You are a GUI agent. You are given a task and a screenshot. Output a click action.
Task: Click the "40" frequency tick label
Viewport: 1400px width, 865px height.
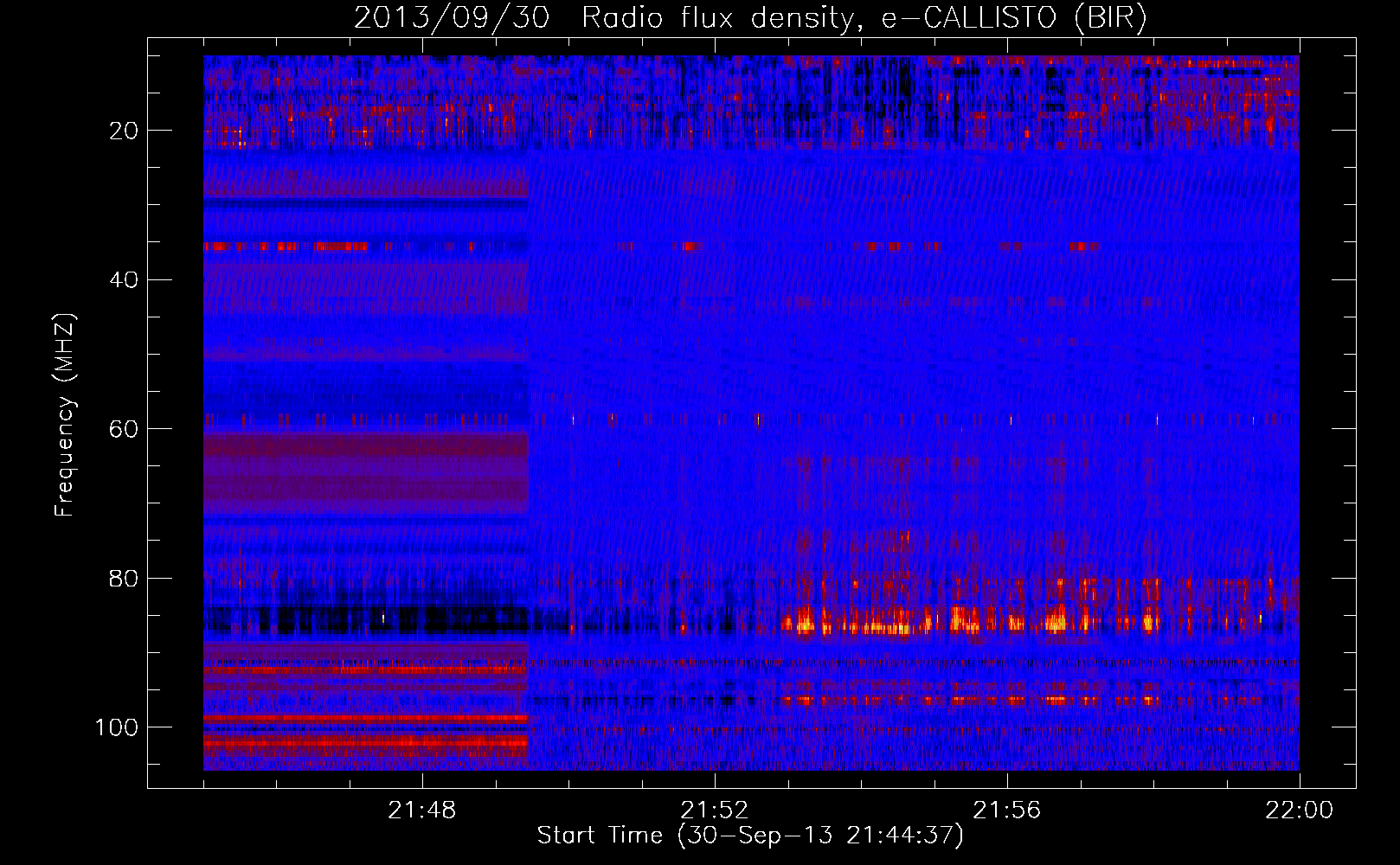pyautogui.click(x=124, y=280)
